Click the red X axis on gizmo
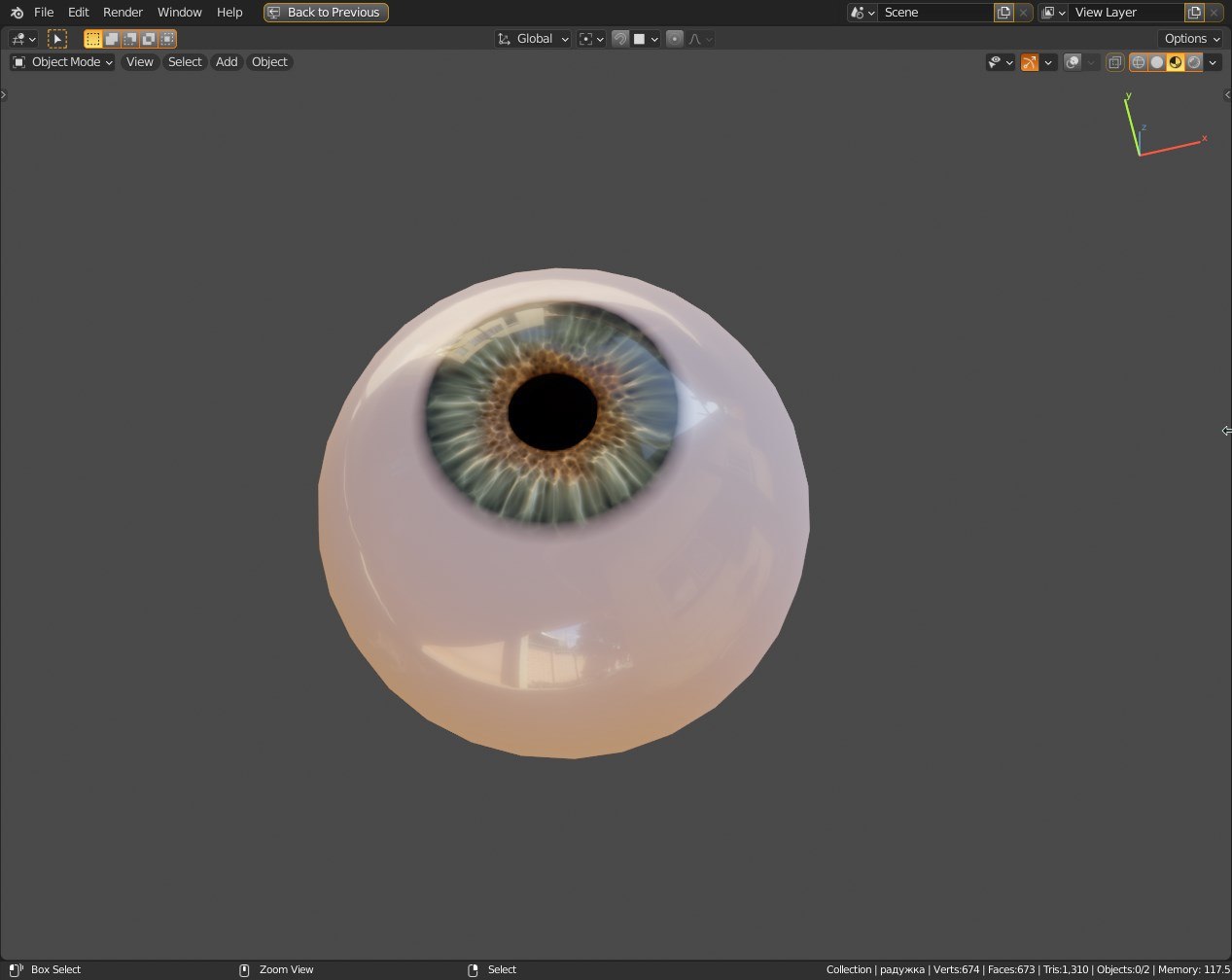Viewport: 1232px width, 980px height. click(x=1204, y=139)
